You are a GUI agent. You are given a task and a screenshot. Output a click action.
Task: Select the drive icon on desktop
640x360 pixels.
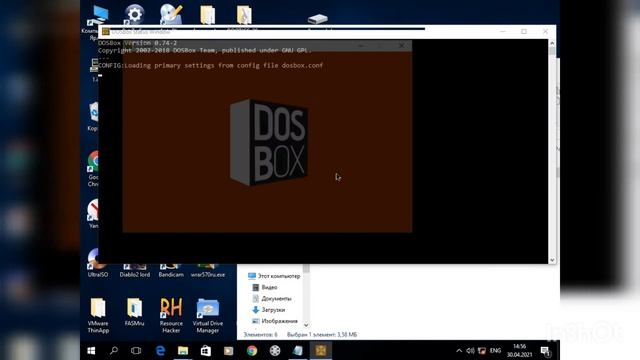318,18
